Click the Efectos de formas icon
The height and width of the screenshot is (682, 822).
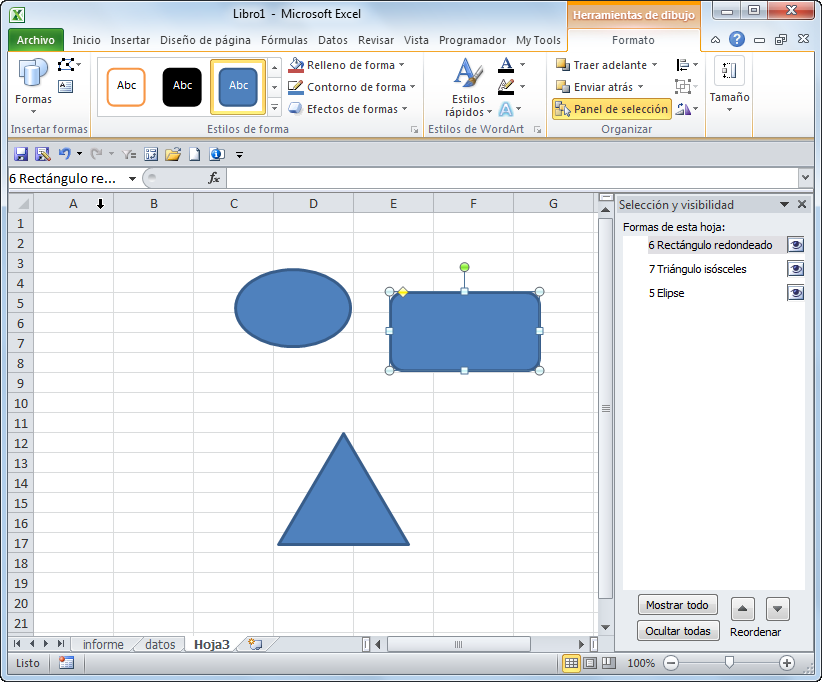click(296, 109)
